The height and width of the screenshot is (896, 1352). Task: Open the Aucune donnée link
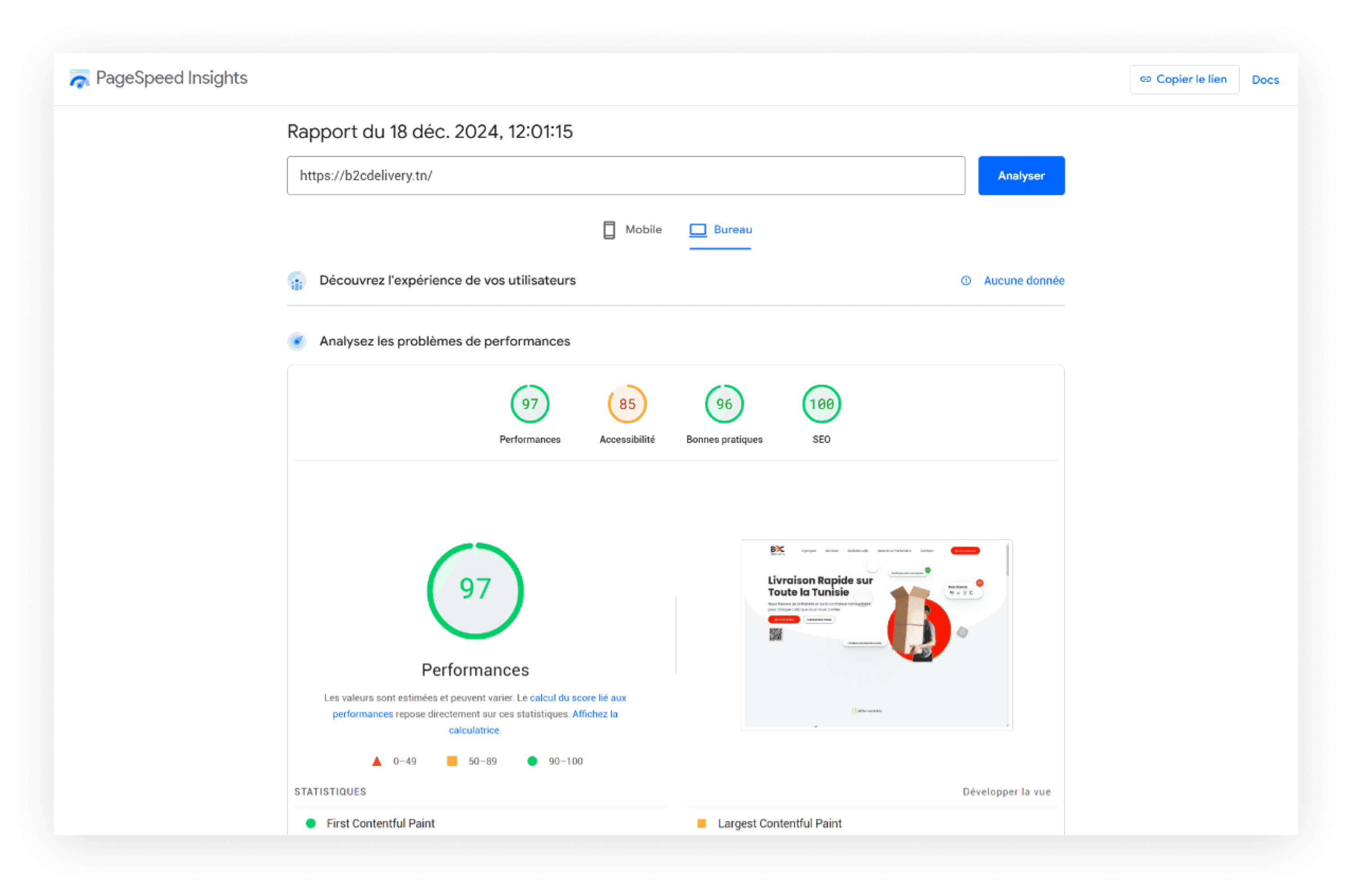[1023, 281]
